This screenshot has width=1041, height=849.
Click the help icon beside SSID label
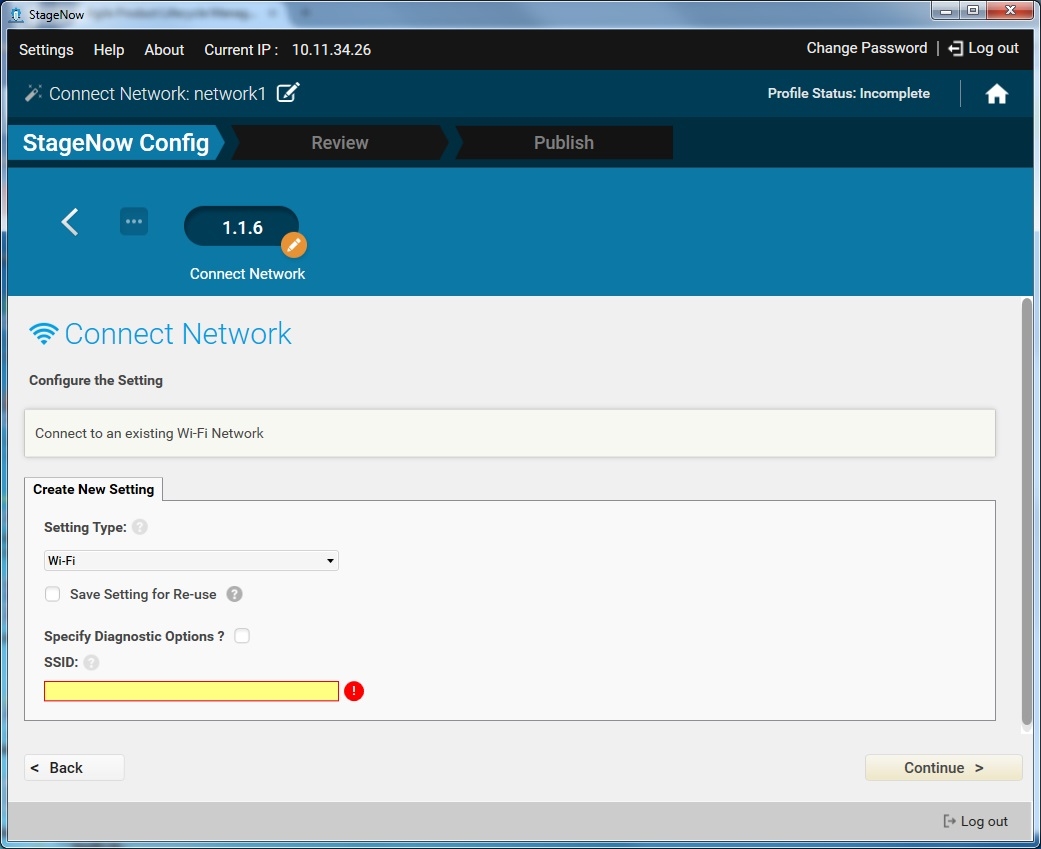[92, 662]
